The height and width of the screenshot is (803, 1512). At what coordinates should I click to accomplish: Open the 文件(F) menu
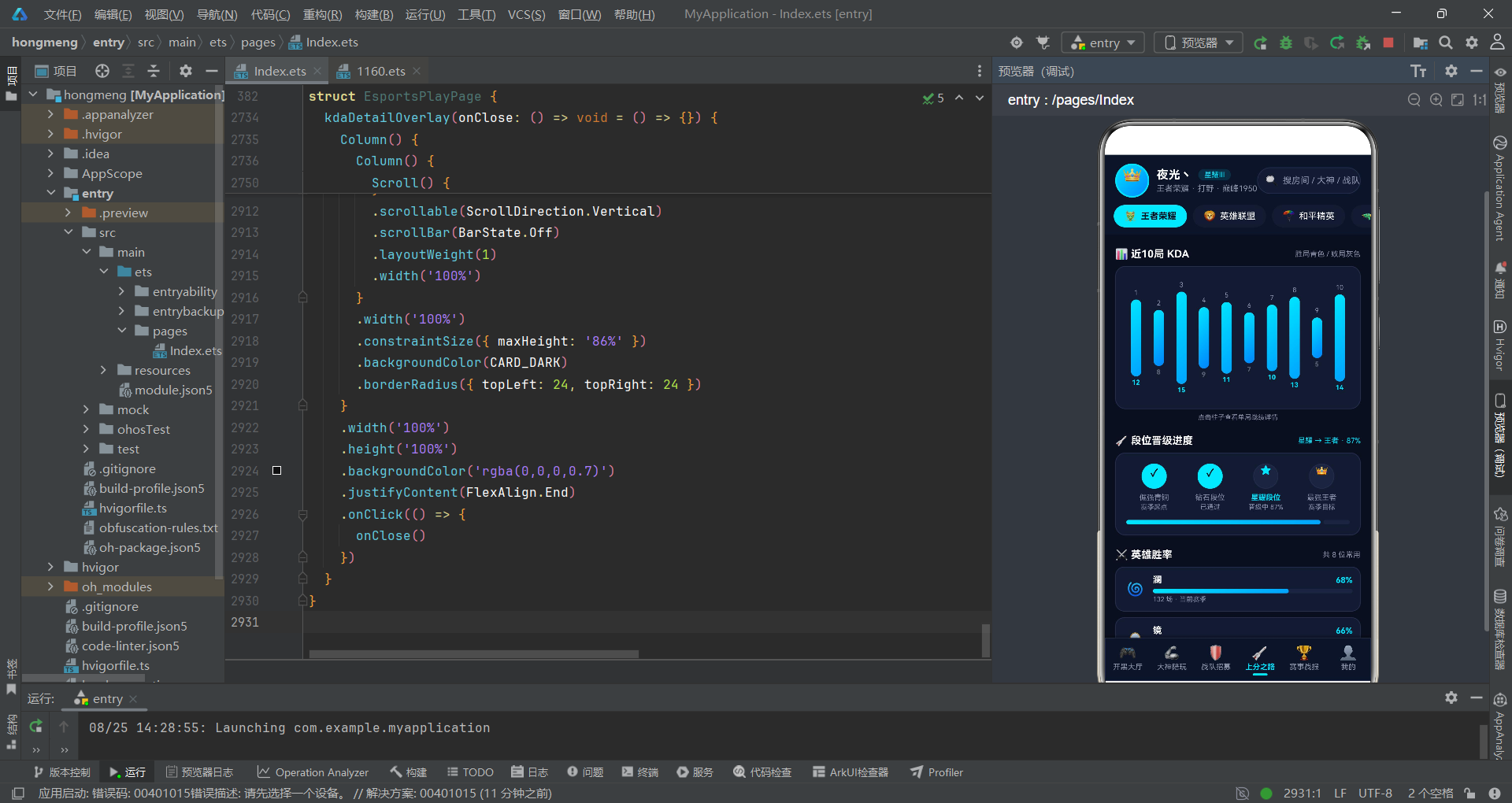pyautogui.click(x=62, y=14)
